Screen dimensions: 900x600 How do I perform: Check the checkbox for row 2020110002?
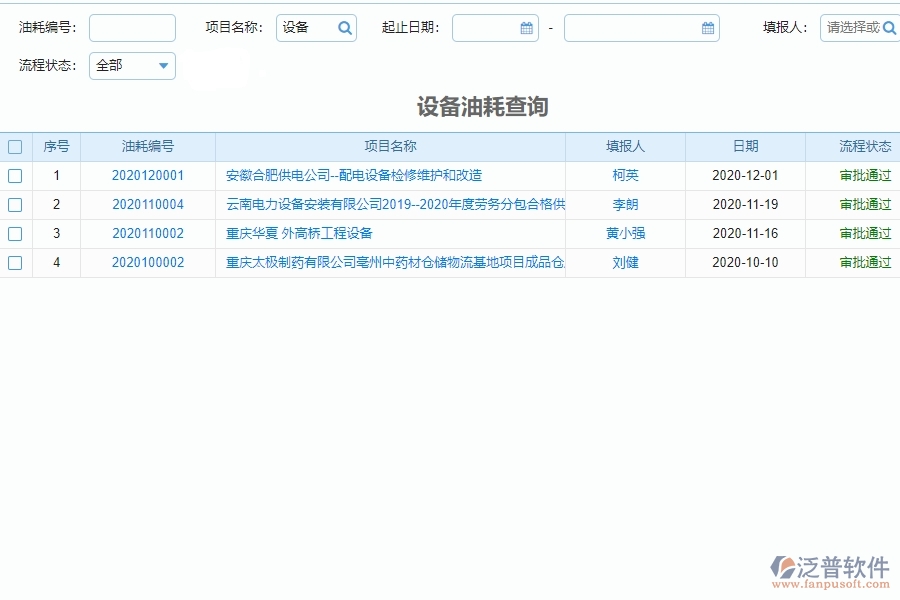15,234
